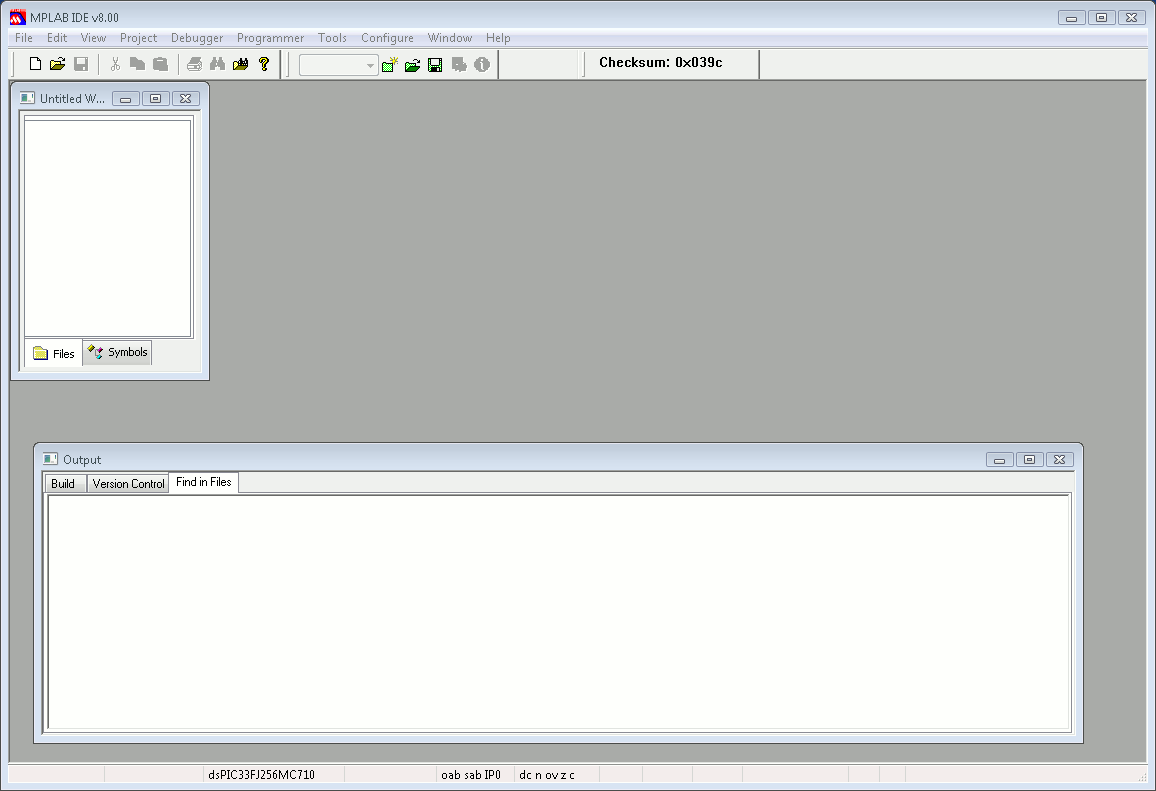Open the Project menu
Image resolution: width=1156 pixels, height=791 pixels.
pos(139,38)
